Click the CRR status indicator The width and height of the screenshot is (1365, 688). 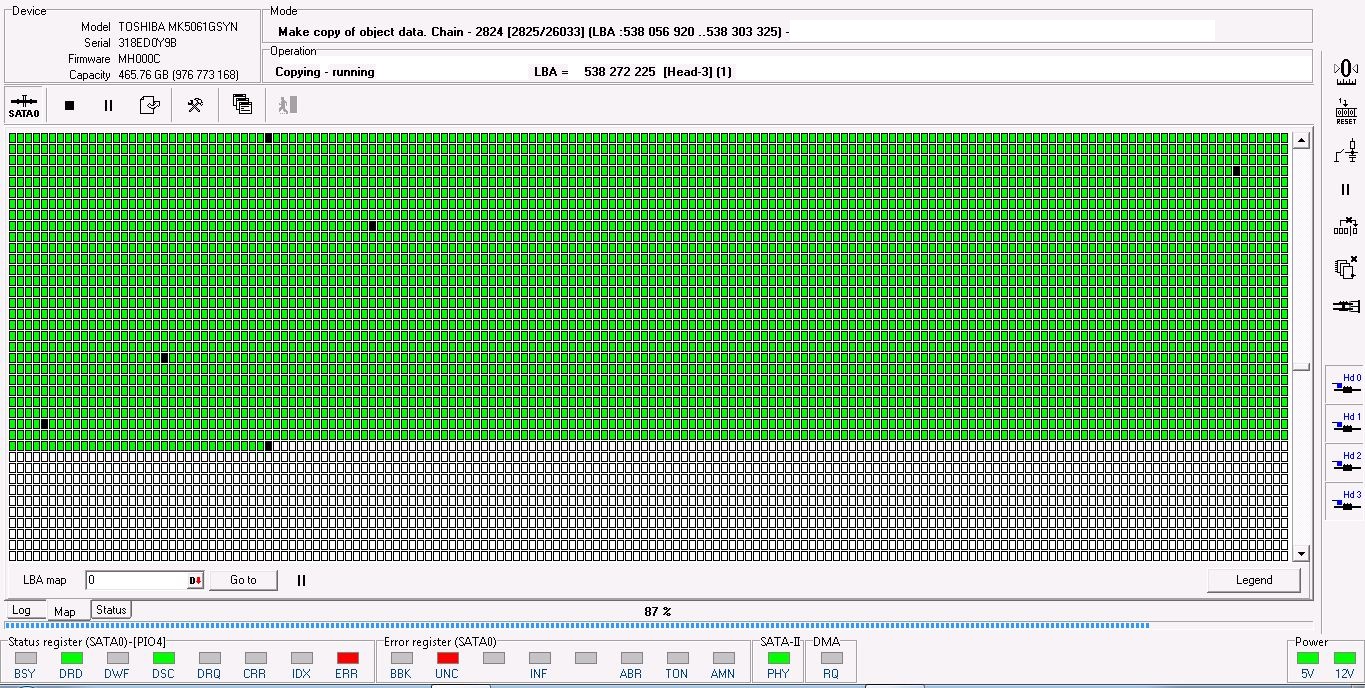tap(255, 658)
